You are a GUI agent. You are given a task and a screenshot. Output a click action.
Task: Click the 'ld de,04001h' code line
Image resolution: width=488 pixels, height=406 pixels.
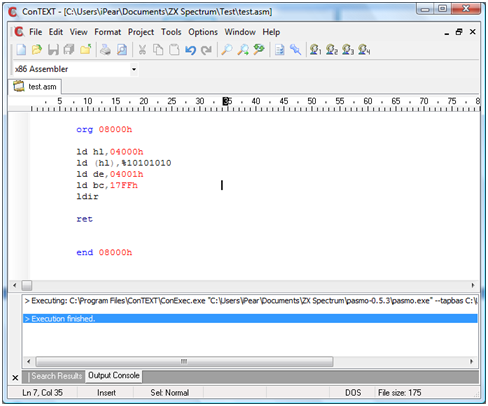pos(110,174)
